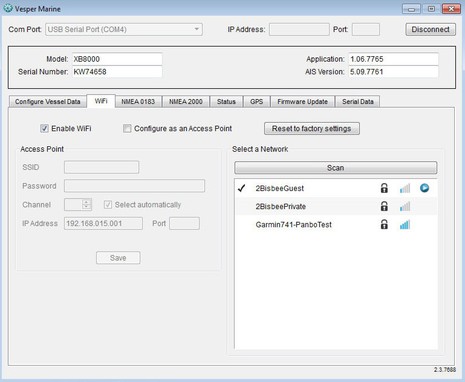This screenshot has height=382, width=465.
Task: Select the Garmin741-PanboTest network
Action: tap(336, 225)
